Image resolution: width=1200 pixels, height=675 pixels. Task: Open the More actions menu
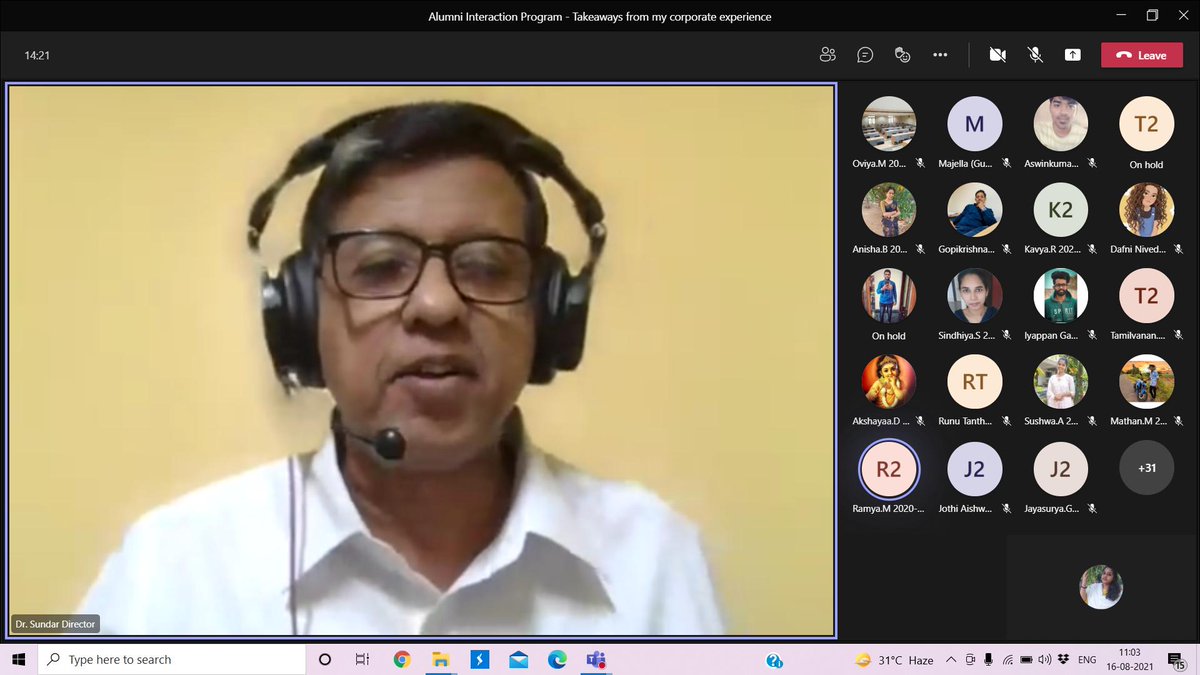coord(940,55)
